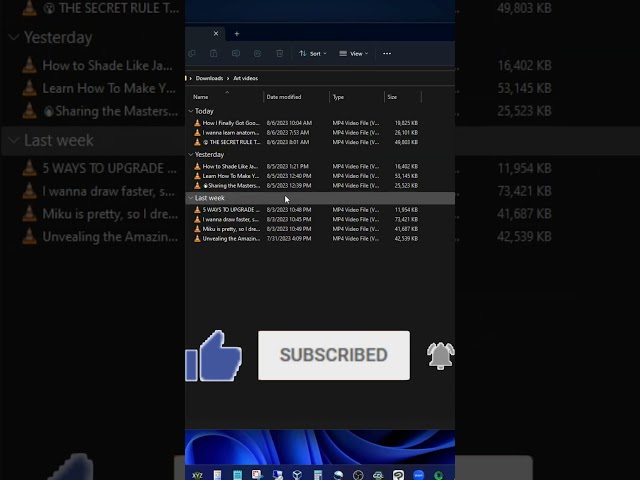
Task: Add a new Explorer tab with plus button
Action: point(237,34)
